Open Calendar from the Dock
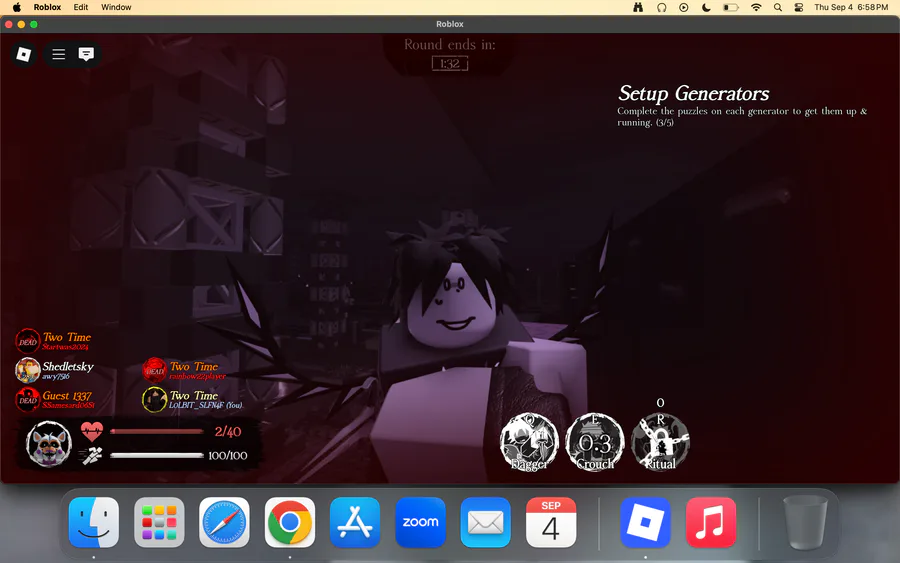 (x=551, y=522)
